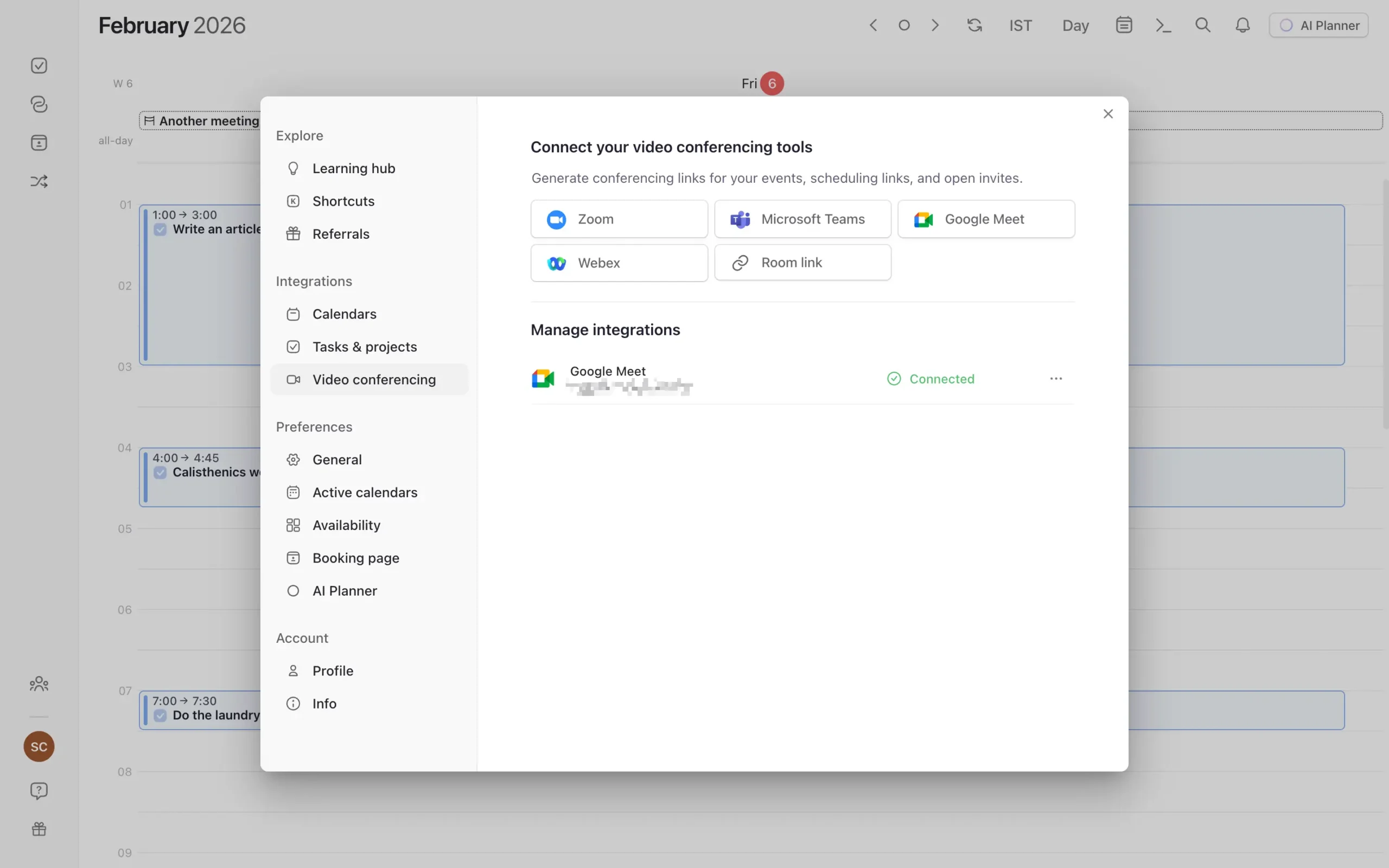The image size is (1389, 868).
Task: Open the AI Planner button
Action: (x=1318, y=25)
